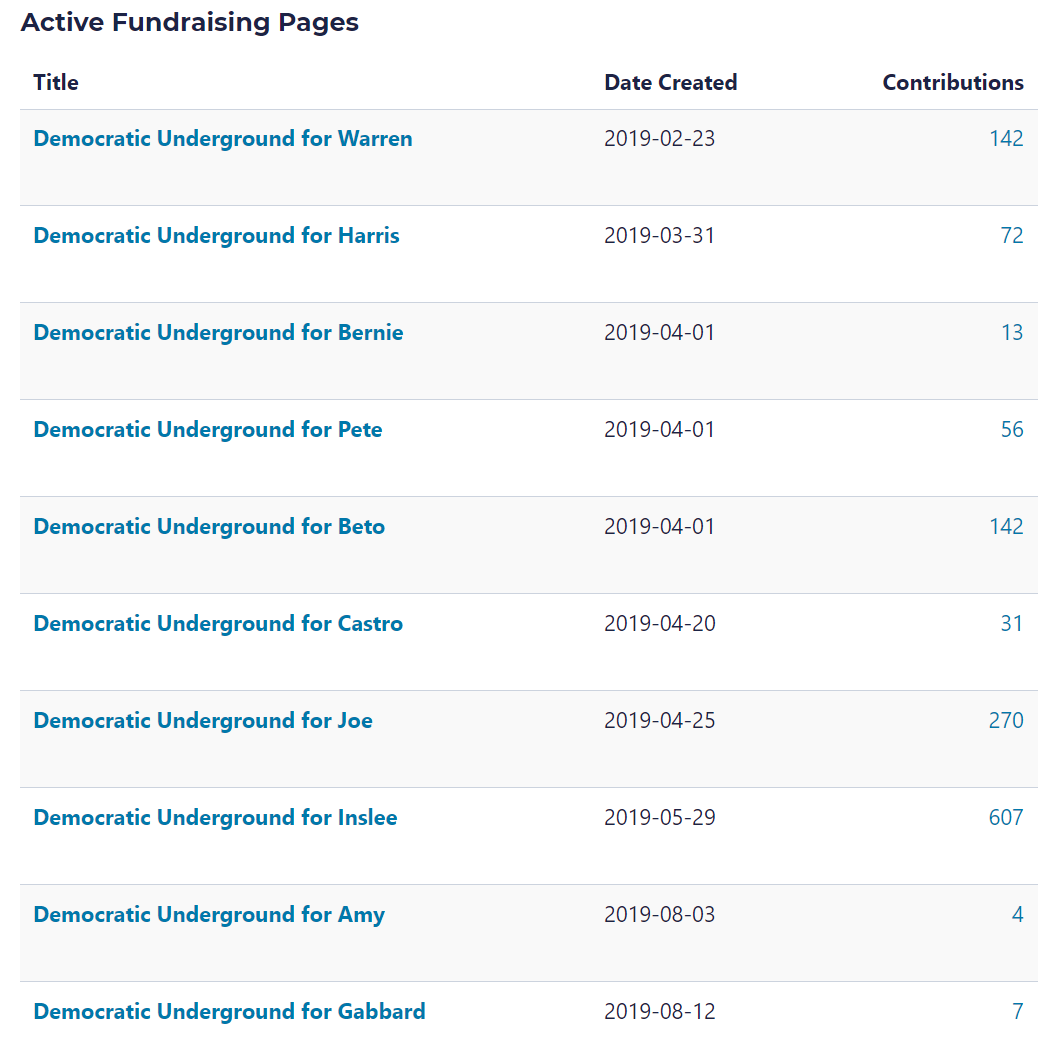Open Democratic Underground for Beto page

click(x=209, y=527)
